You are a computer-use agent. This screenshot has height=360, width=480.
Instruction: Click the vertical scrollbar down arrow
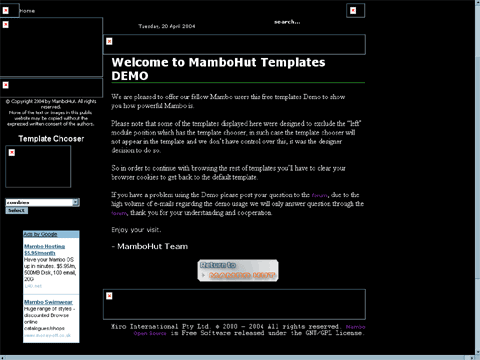tap(477, 352)
